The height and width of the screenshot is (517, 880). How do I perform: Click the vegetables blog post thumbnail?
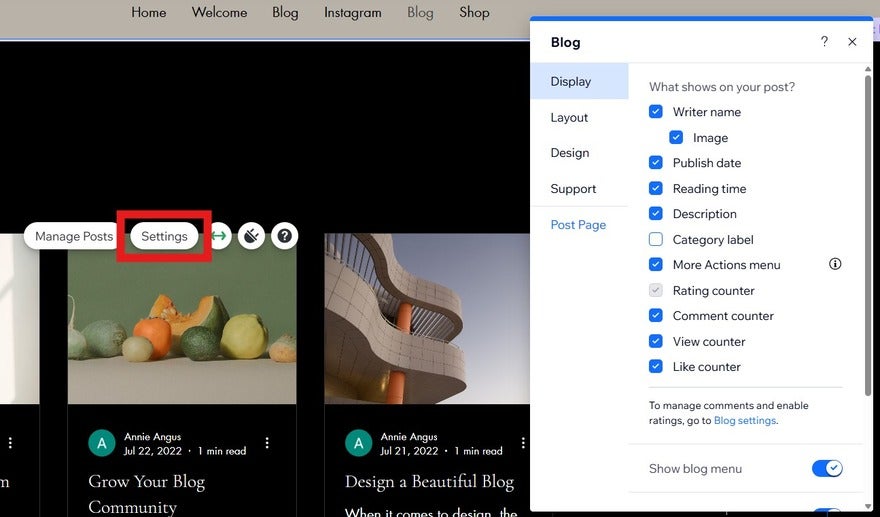point(182,320)
